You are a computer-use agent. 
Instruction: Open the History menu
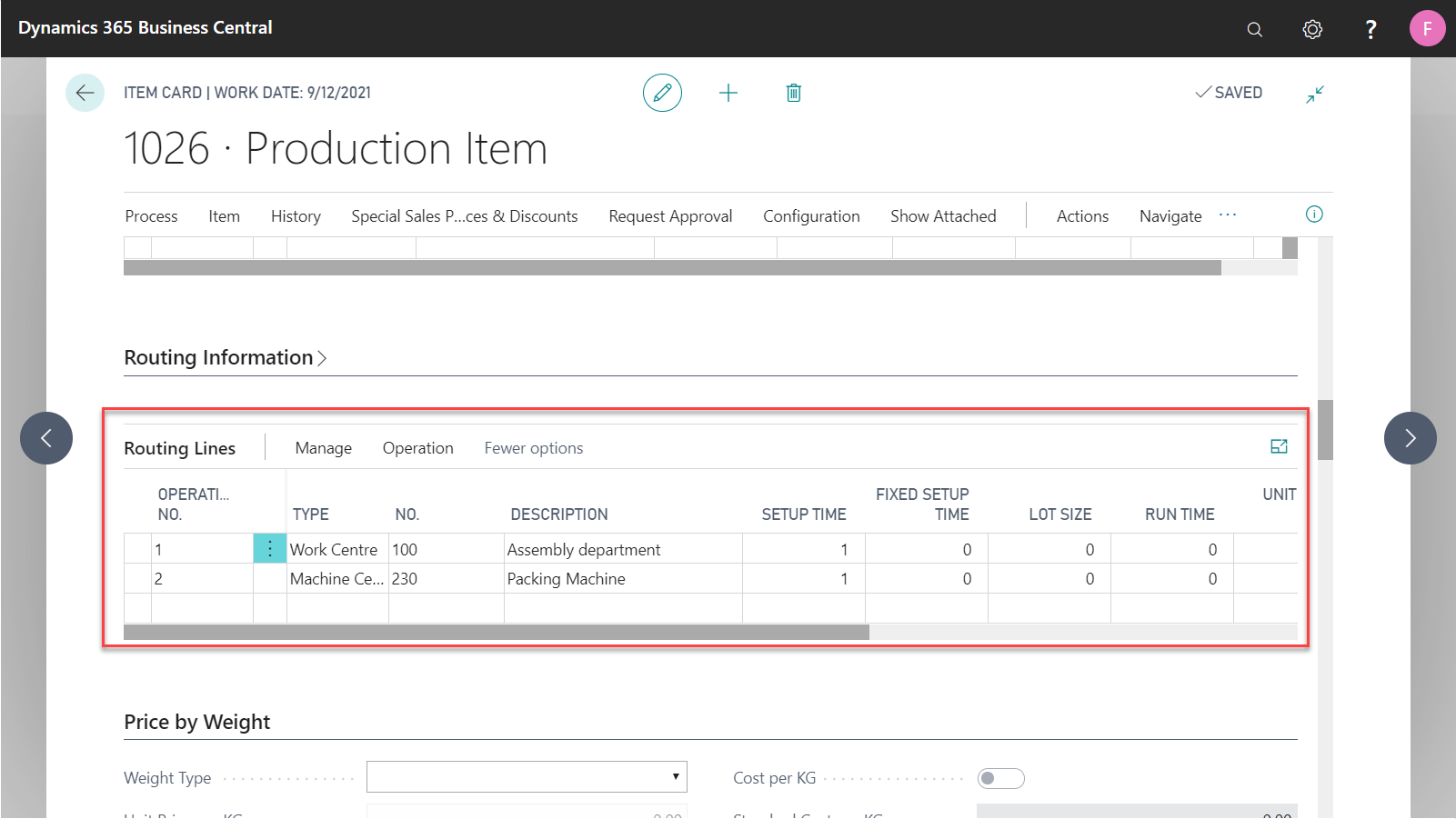pyautogui.click(x=296, y=216)
